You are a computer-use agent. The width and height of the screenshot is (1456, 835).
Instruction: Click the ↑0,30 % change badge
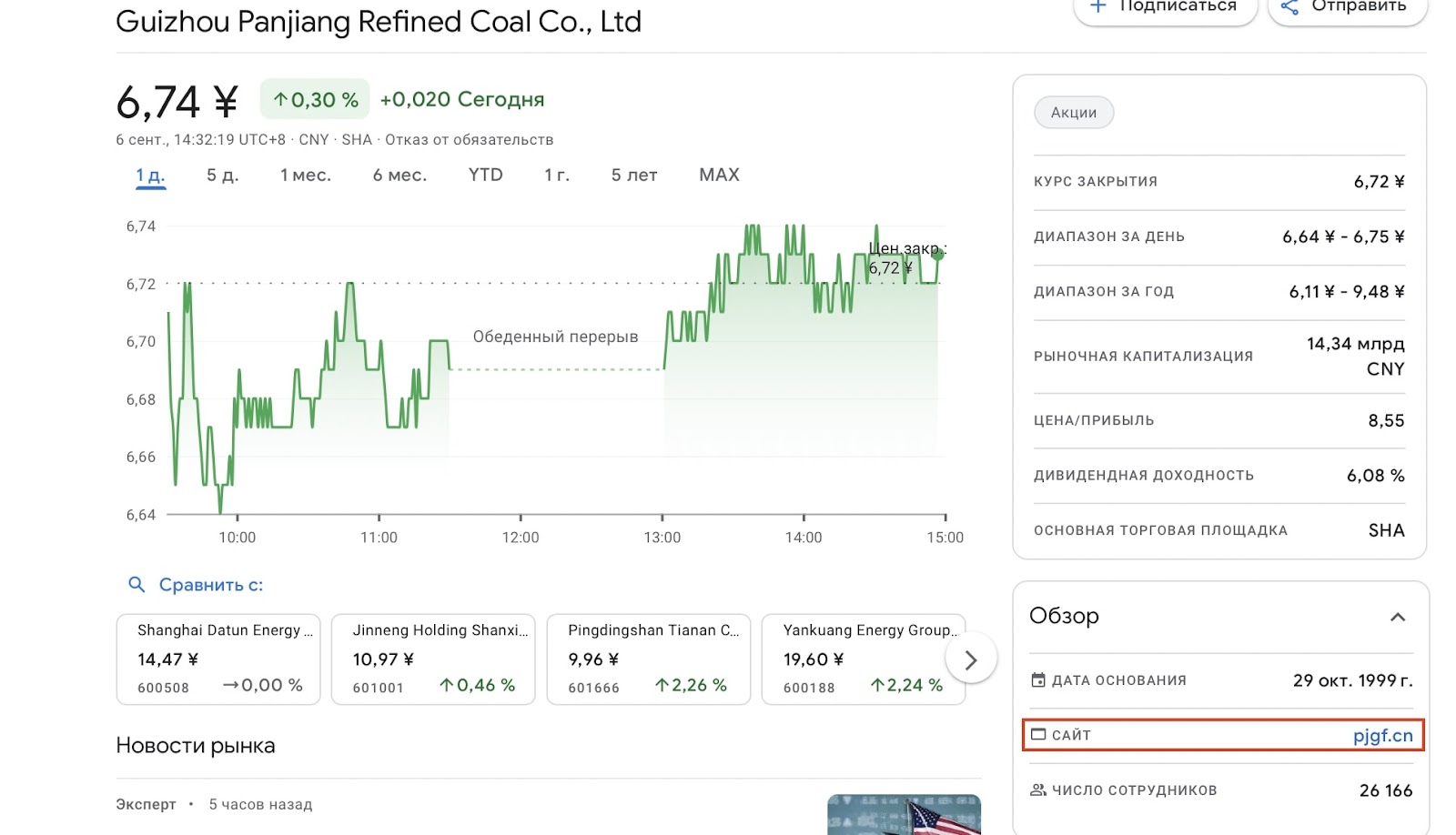315,99
